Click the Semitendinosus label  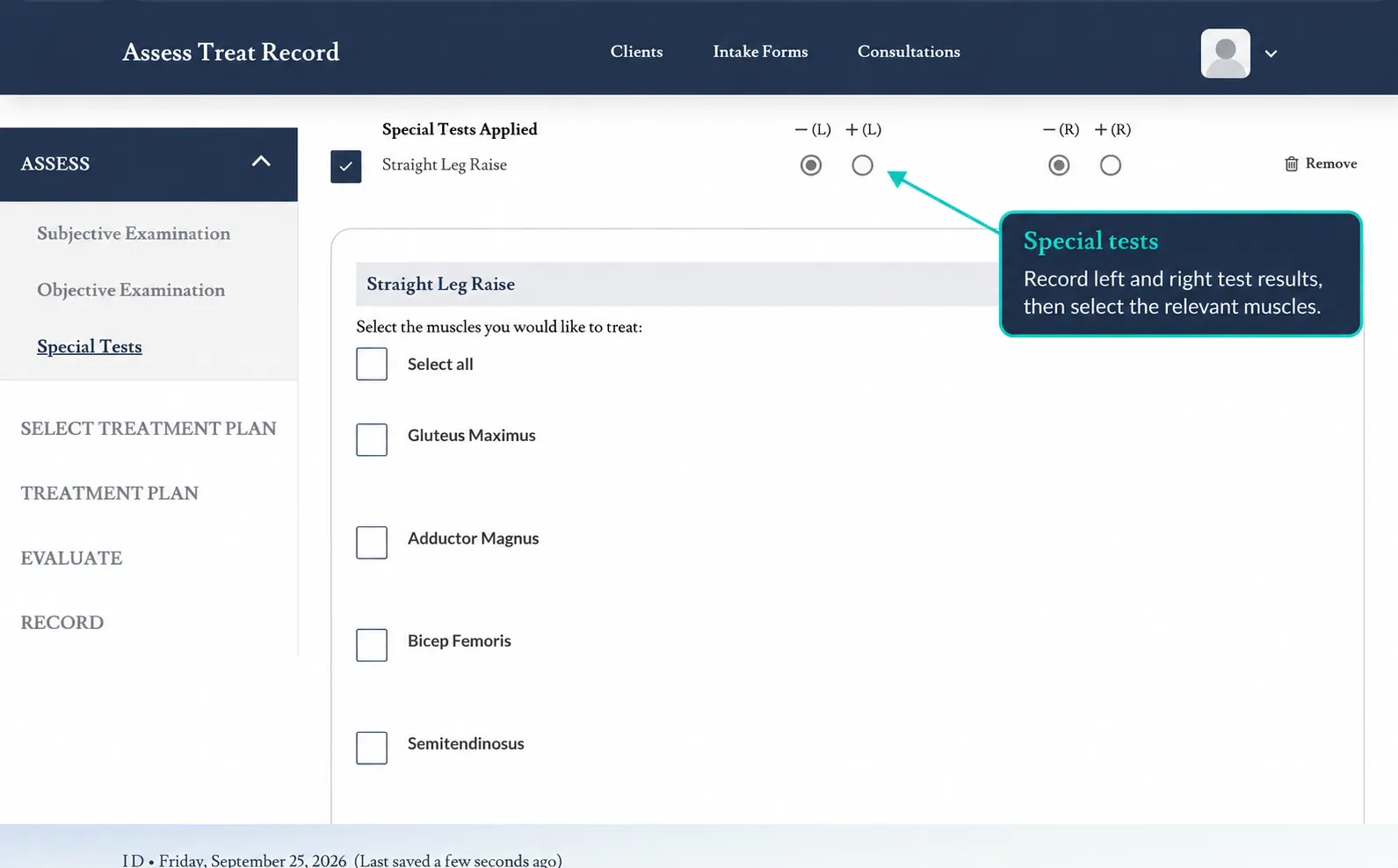coord(466,744)
